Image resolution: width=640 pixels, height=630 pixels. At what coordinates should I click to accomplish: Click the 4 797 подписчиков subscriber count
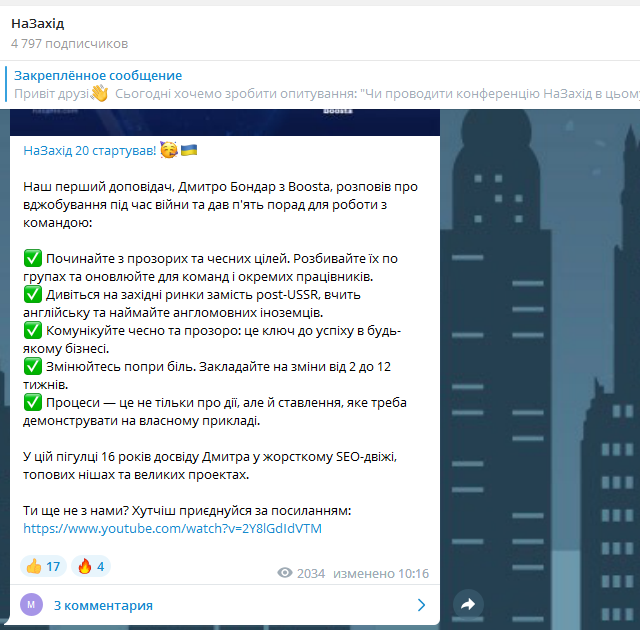pyautogui.click(x=69, y=44)
